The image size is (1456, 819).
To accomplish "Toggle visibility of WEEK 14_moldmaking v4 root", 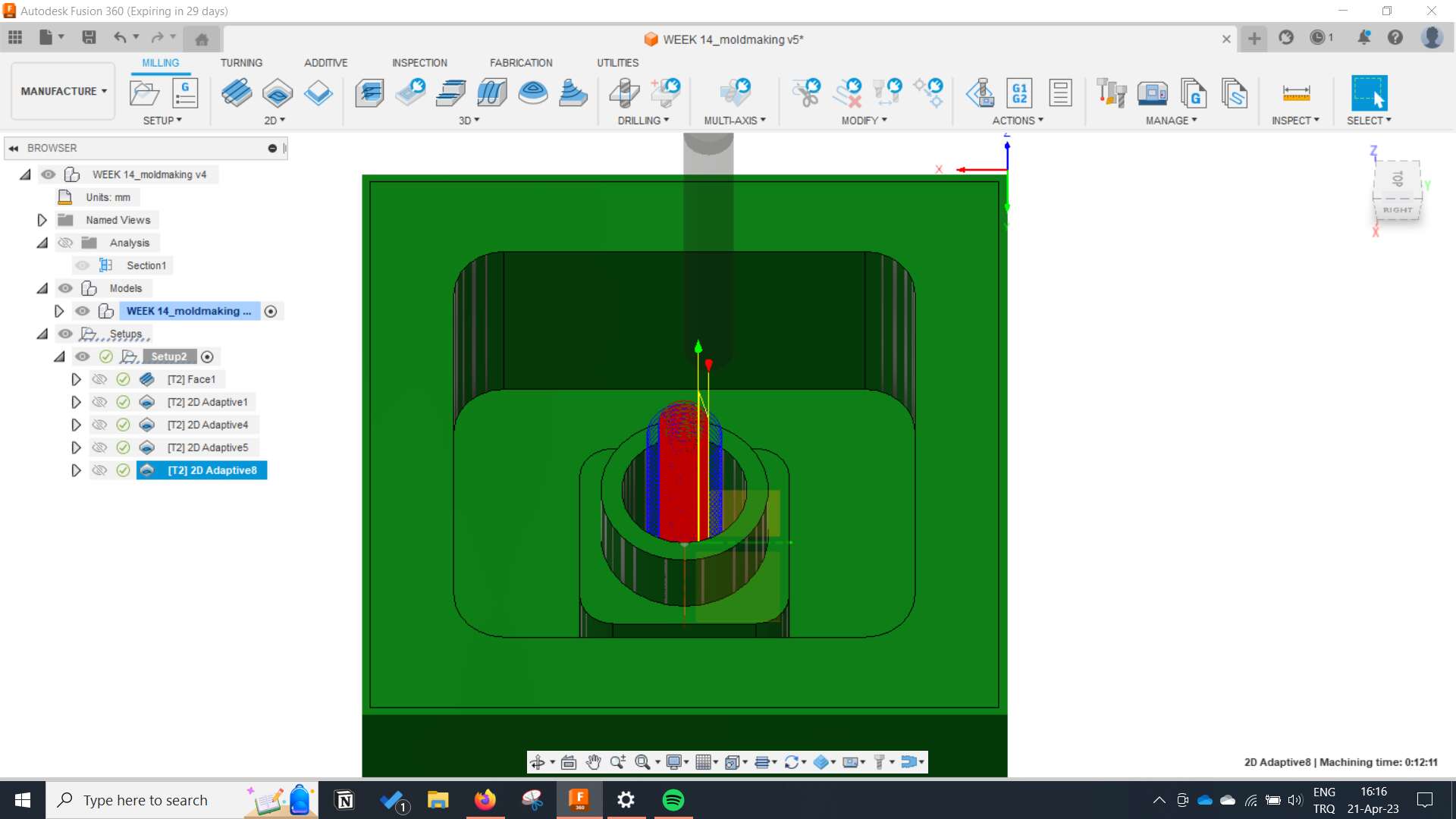I will click(x=49, y=174).
